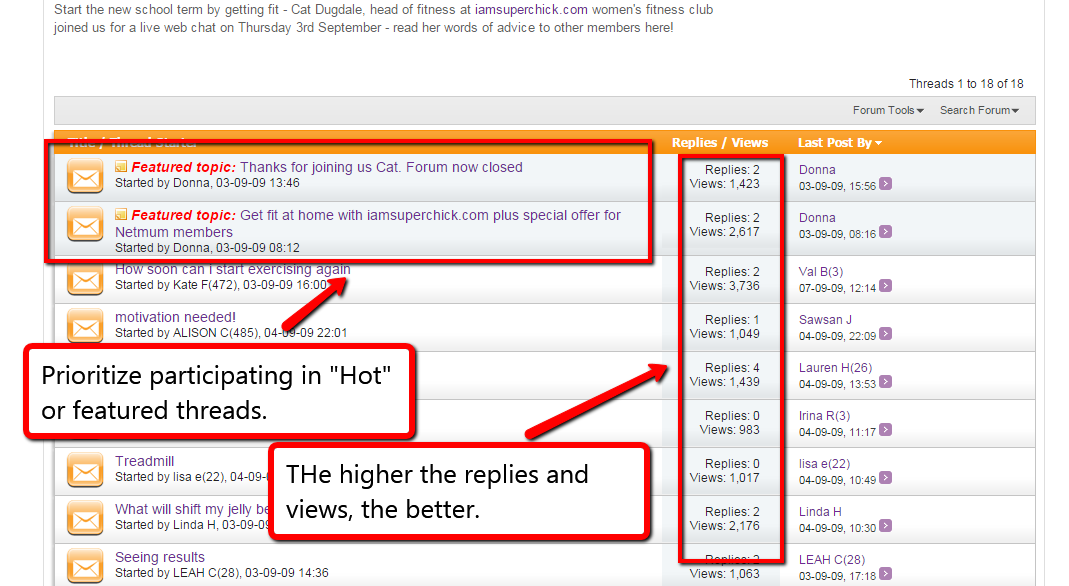Click the envelope icon beside "Thanks for joining us Cat"
The width and height of the screenshot is (1069, 586).
pyautogui.click(x=86, y=177)
